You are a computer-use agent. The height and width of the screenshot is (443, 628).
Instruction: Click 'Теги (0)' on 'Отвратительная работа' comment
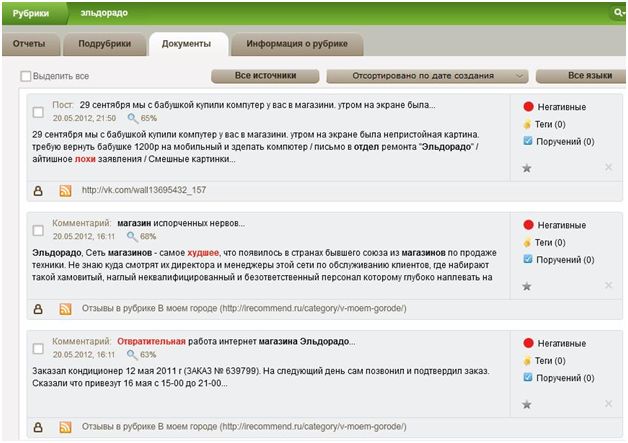(550, 360)
